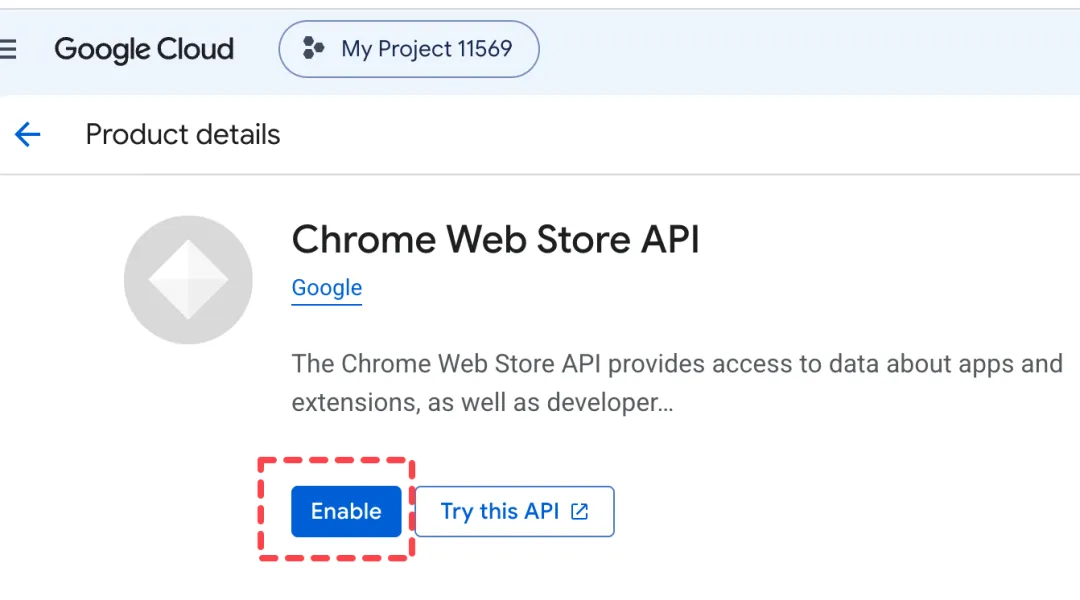Click the Chrome Web Store API title

point(495,239)
